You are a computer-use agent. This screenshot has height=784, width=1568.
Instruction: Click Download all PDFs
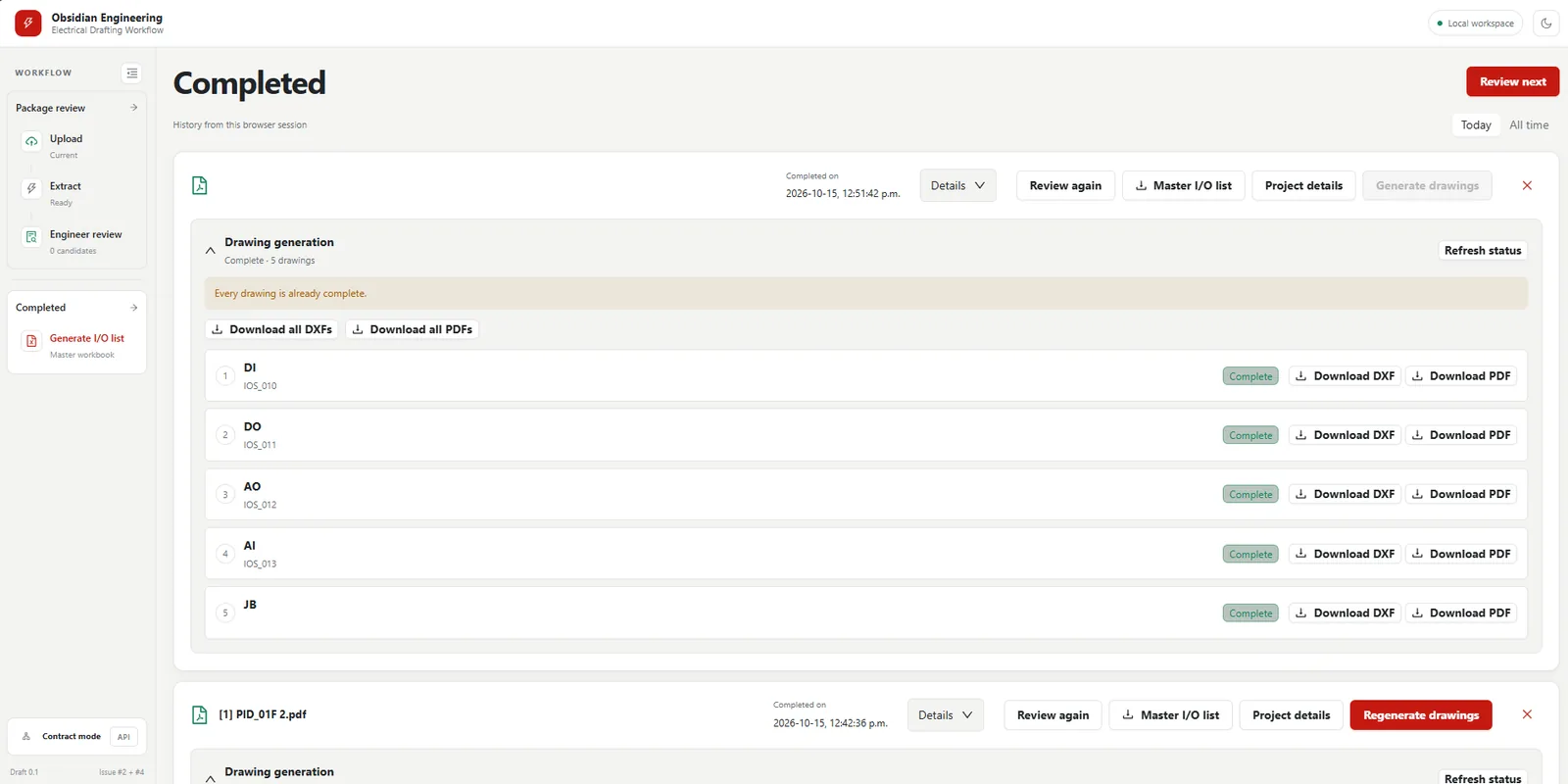[x=412, y=329]
